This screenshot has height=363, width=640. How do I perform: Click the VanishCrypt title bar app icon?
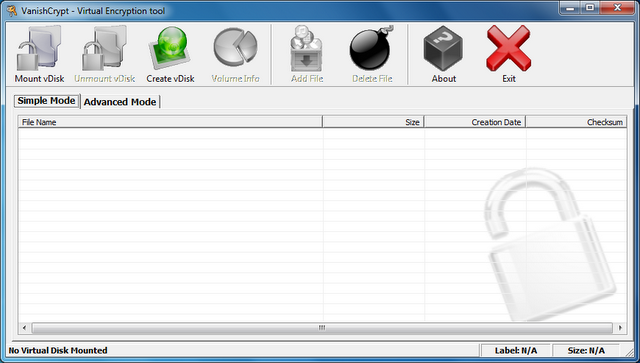tap(11, 11)
